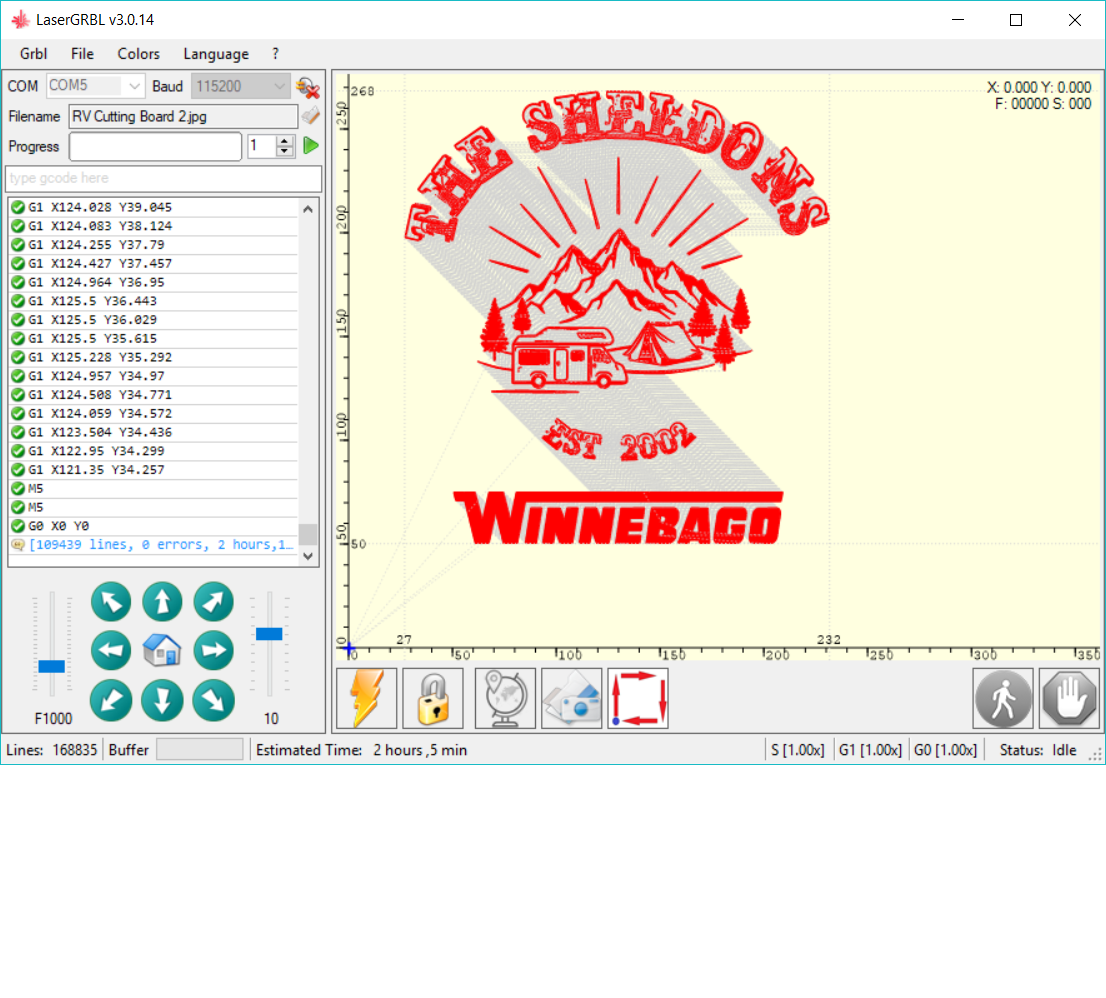Click the F1000 jog speed slider handle

coord(51,667)
